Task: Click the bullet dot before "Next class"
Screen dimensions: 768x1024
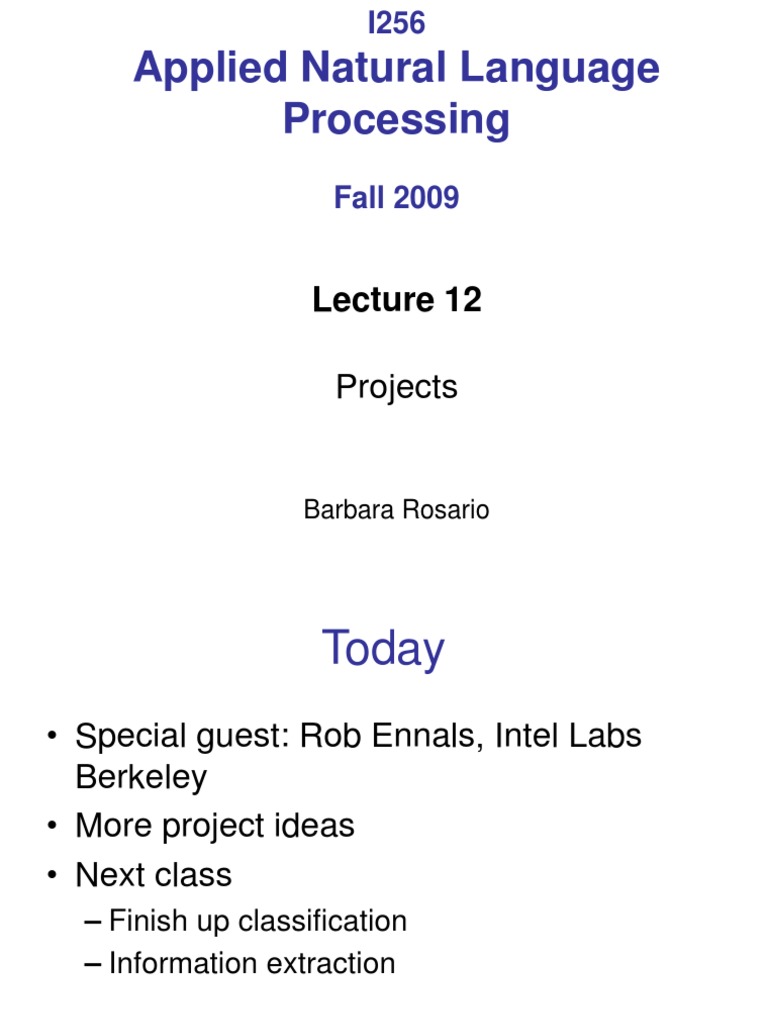Action: [52, 876]
